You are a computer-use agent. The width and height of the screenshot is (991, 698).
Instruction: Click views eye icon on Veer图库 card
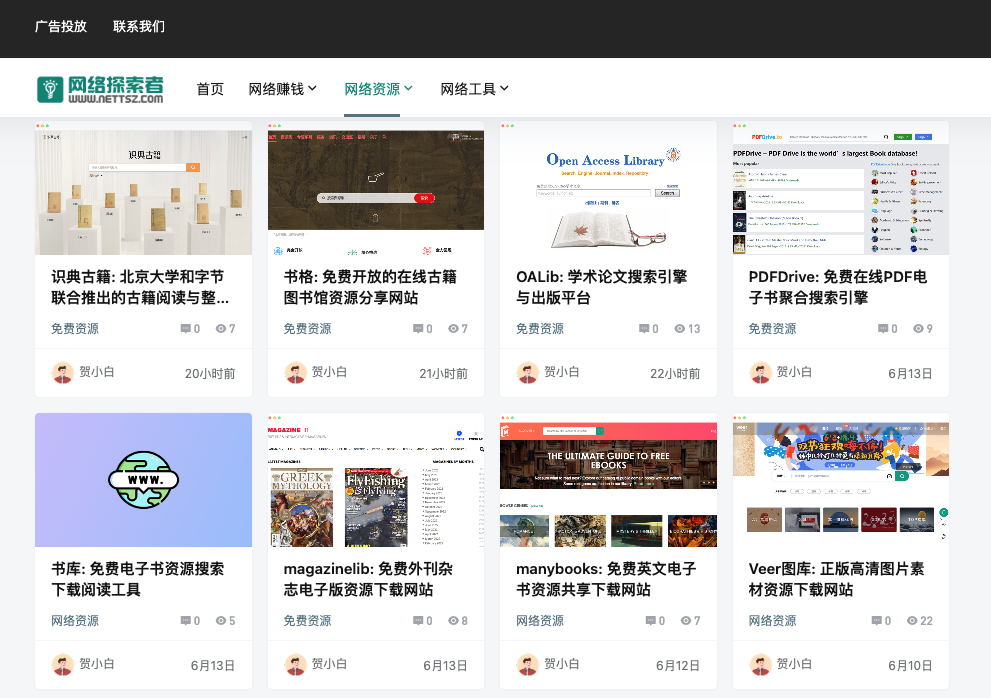point(912,621)
